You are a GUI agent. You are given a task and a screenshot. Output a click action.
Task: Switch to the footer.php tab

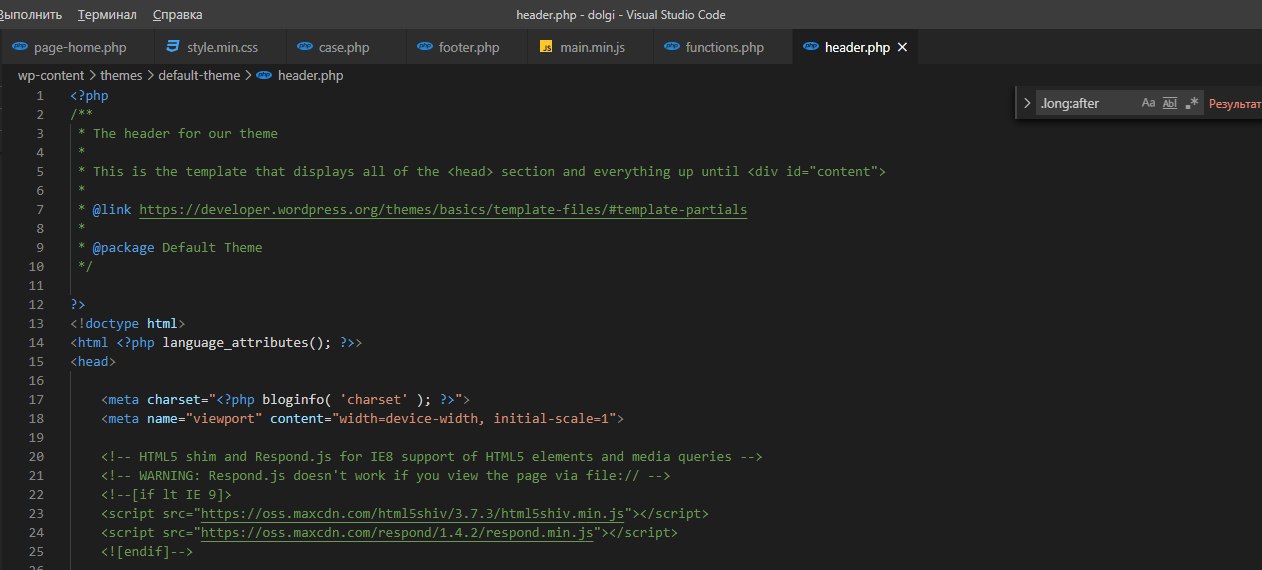tap(467, 47)
